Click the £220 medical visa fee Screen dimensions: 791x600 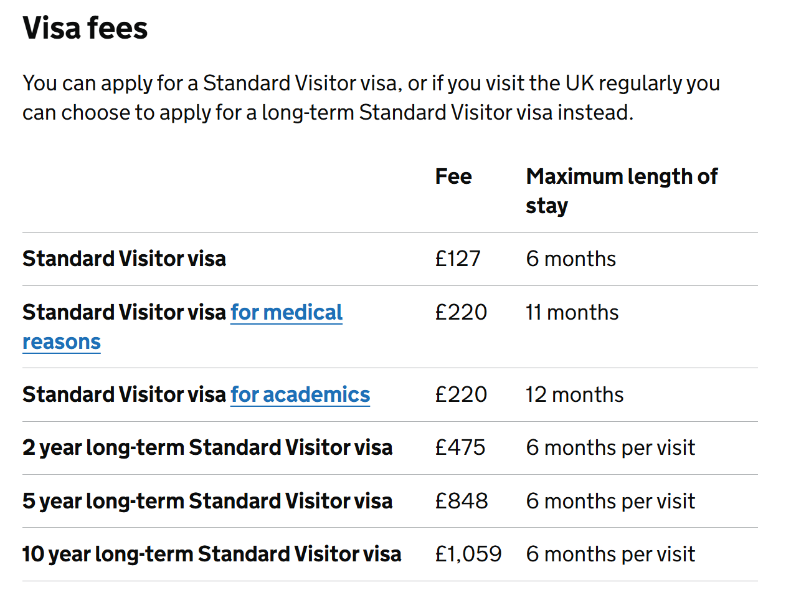pyautogui.click(x=461, y=312)
